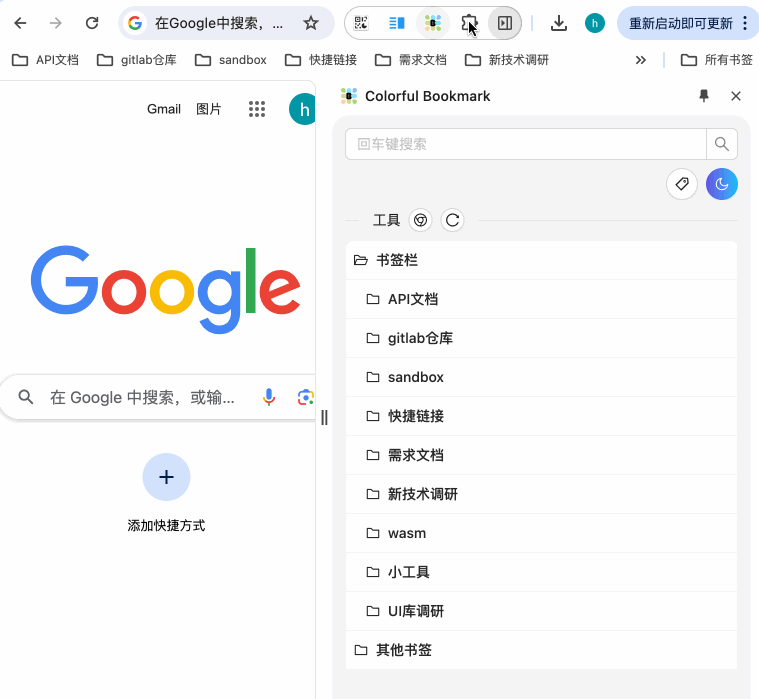The height and width of the screenshot is (699, 759).
Task: Open the QR code extension icon
Action: pyautogui.click(x=361, y=23)
